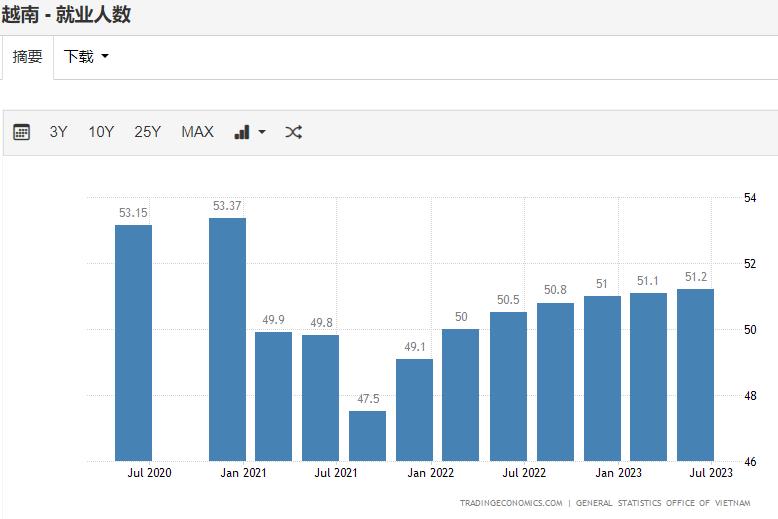Click the 47.5 lowest bar

coord(367,436)
